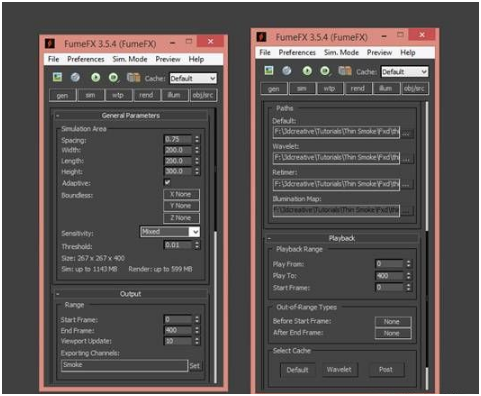This screenshot has width=481, height=396.
Task: Toggle the viewport draw sphere icon in General Parameters window
Action: (75, 77)
